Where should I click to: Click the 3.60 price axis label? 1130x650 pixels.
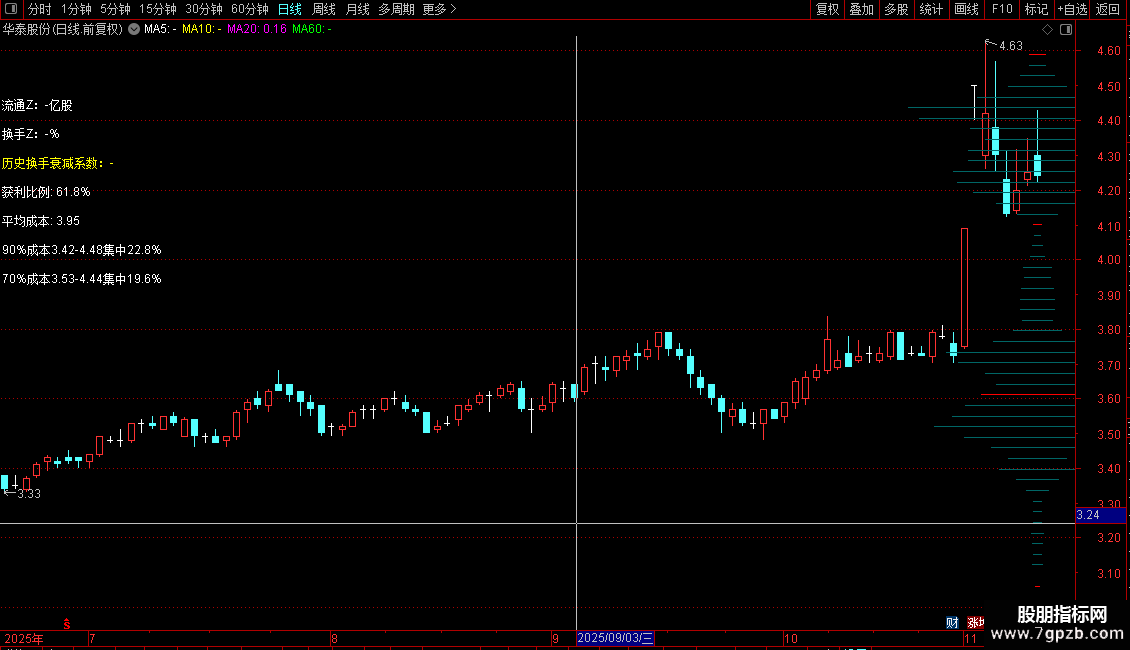[x=1108, y=399]
